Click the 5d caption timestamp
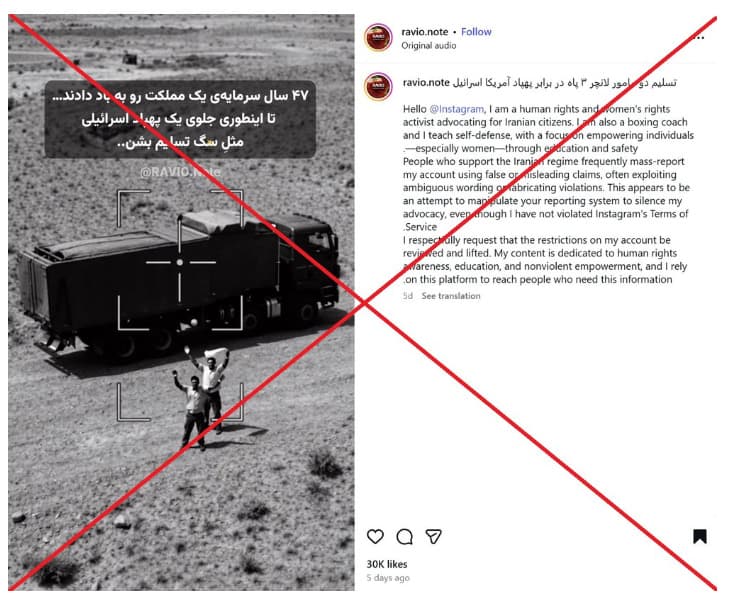Viewport: 735px width, 610px height. [408, 296]
